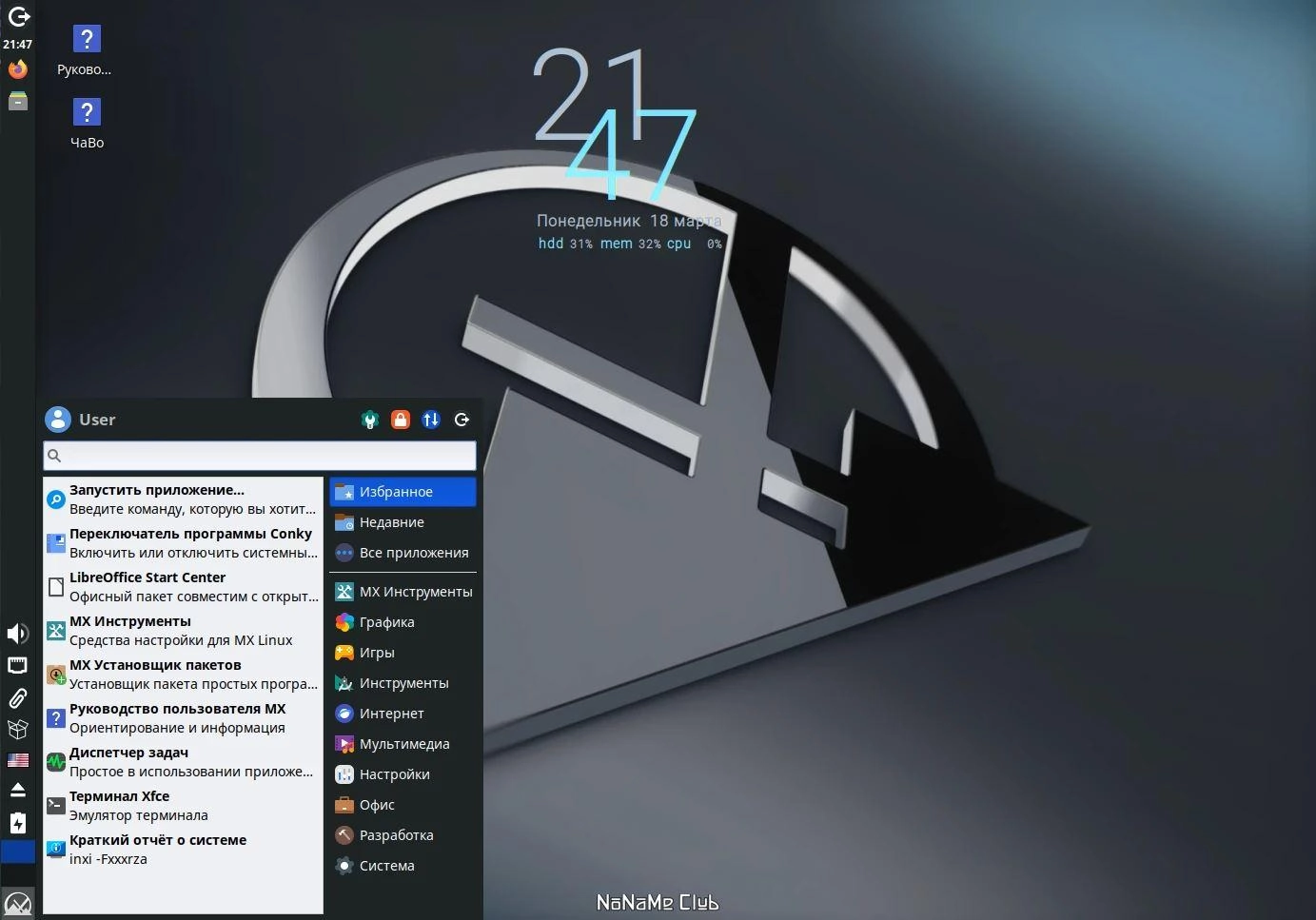1316x920 pixels.
Task: Select the Система category
Action: tap(403, 866)
